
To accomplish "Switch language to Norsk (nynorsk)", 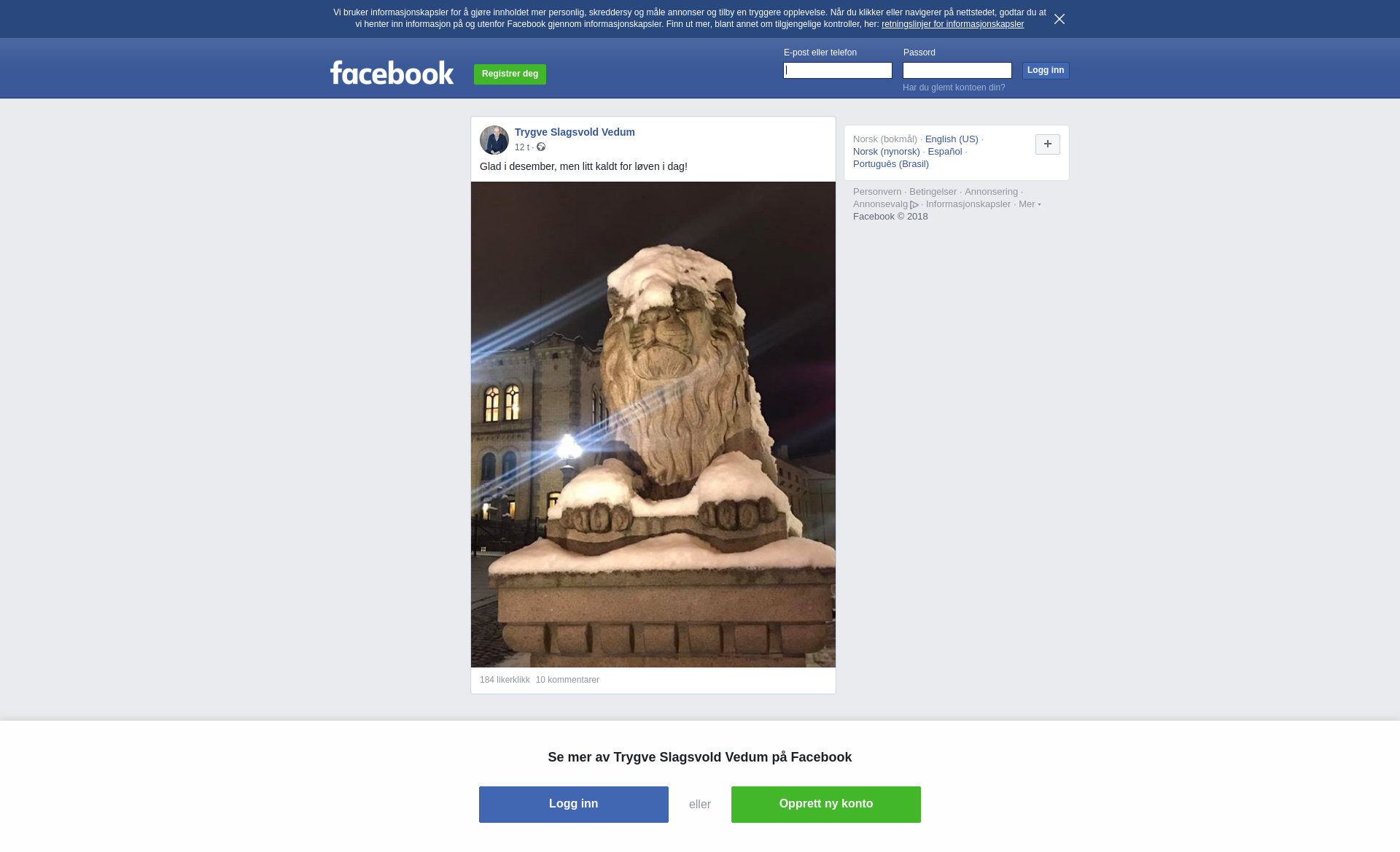I will click(x=887, y=152).
